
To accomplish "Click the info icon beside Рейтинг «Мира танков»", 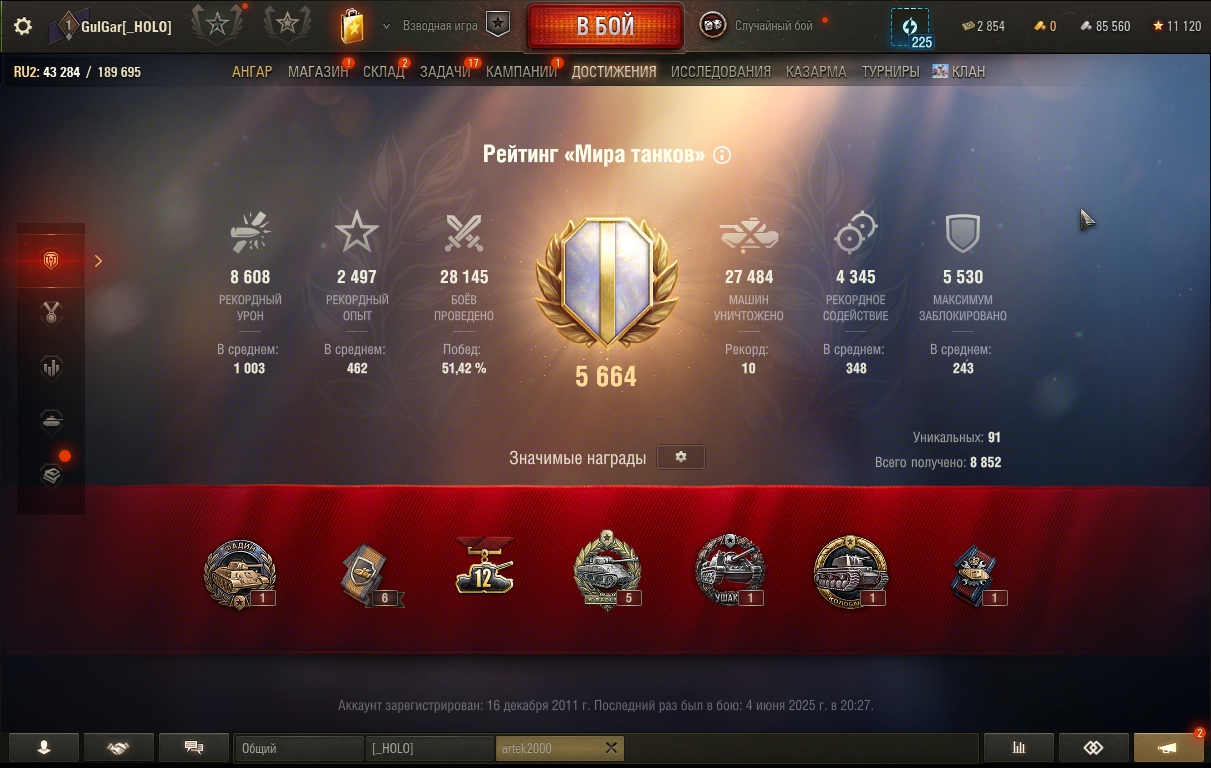I will coord(722,155).
